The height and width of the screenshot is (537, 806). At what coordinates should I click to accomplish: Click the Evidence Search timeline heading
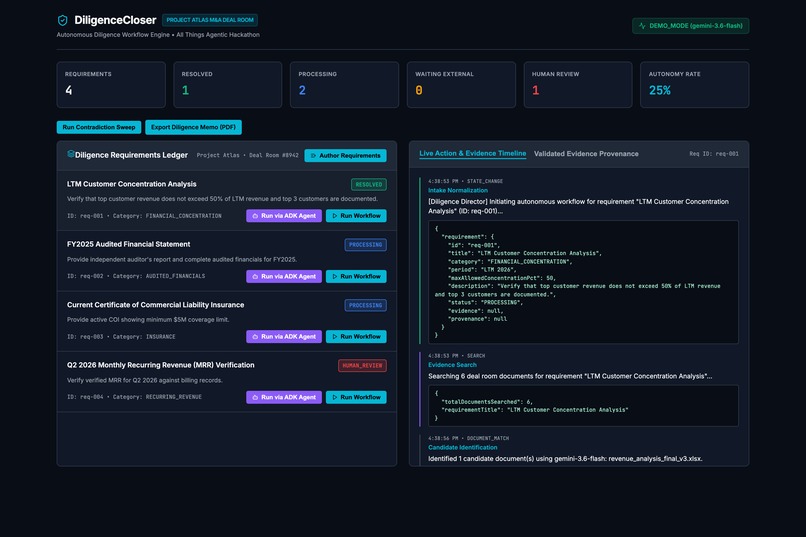pos(452,365)
